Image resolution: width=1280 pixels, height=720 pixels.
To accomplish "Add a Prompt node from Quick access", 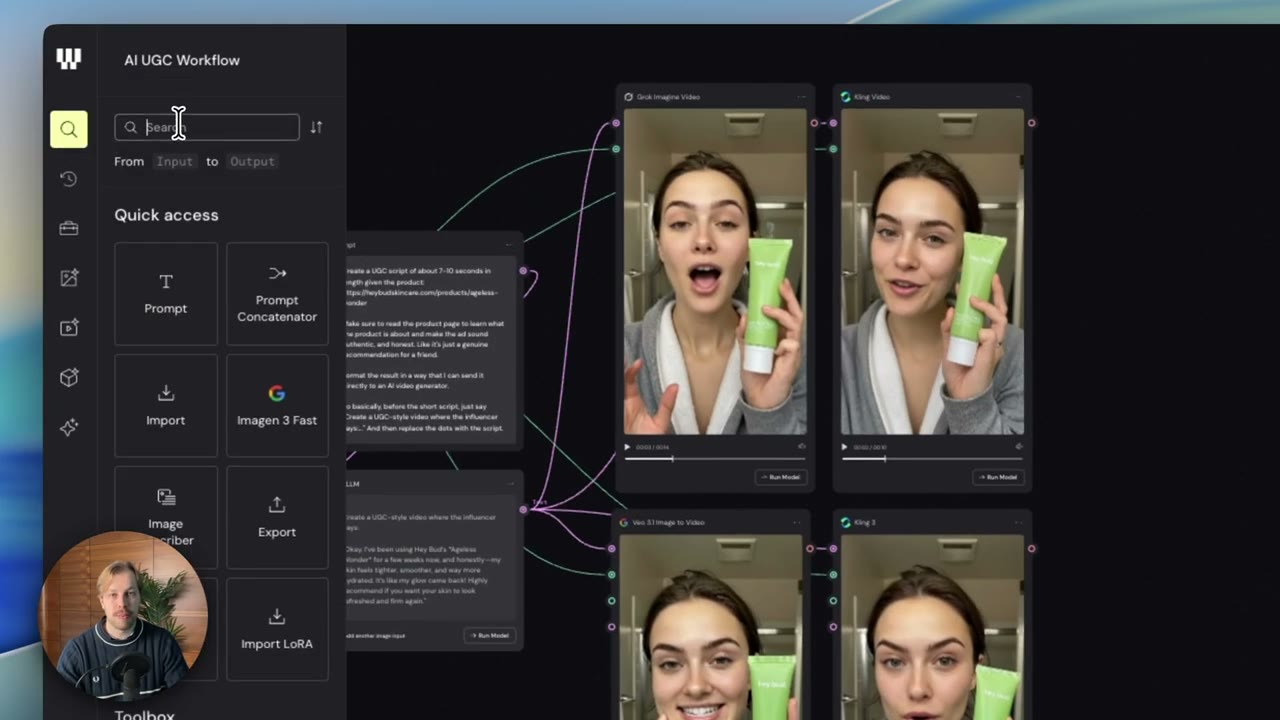I will [x=166, y=294].
